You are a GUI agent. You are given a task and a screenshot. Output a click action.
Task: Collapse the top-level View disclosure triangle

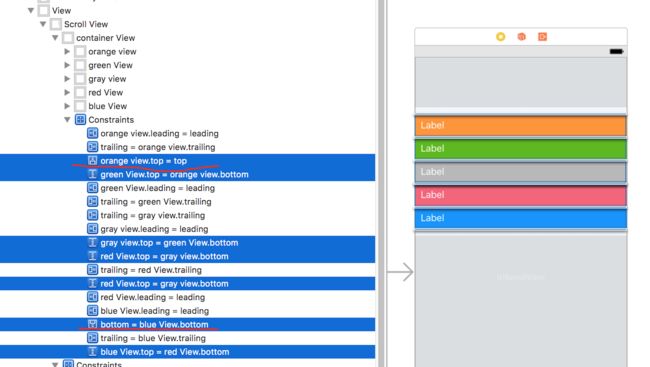pyautogui.click(x=31, y=10)
